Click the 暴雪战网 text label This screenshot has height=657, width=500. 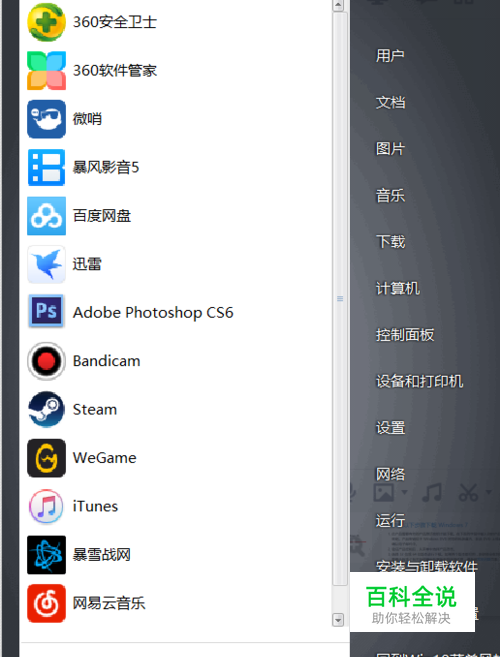click(101, 555)
